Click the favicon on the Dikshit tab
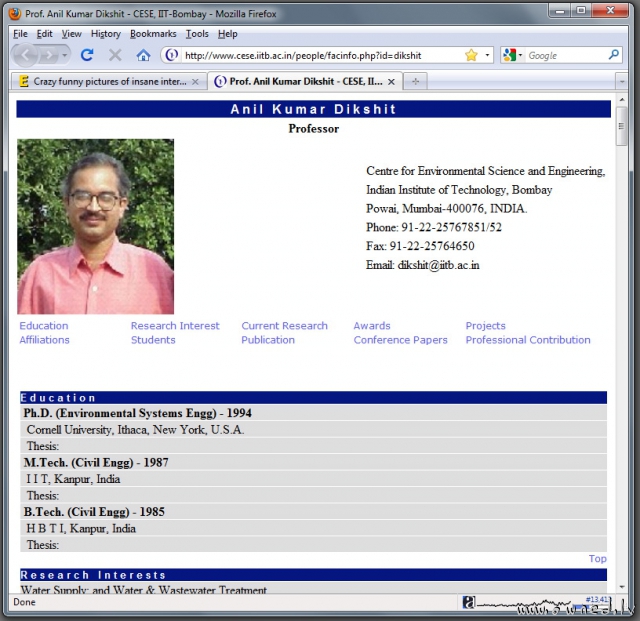Screen dimensions: 640x621 tap(220, 82)
